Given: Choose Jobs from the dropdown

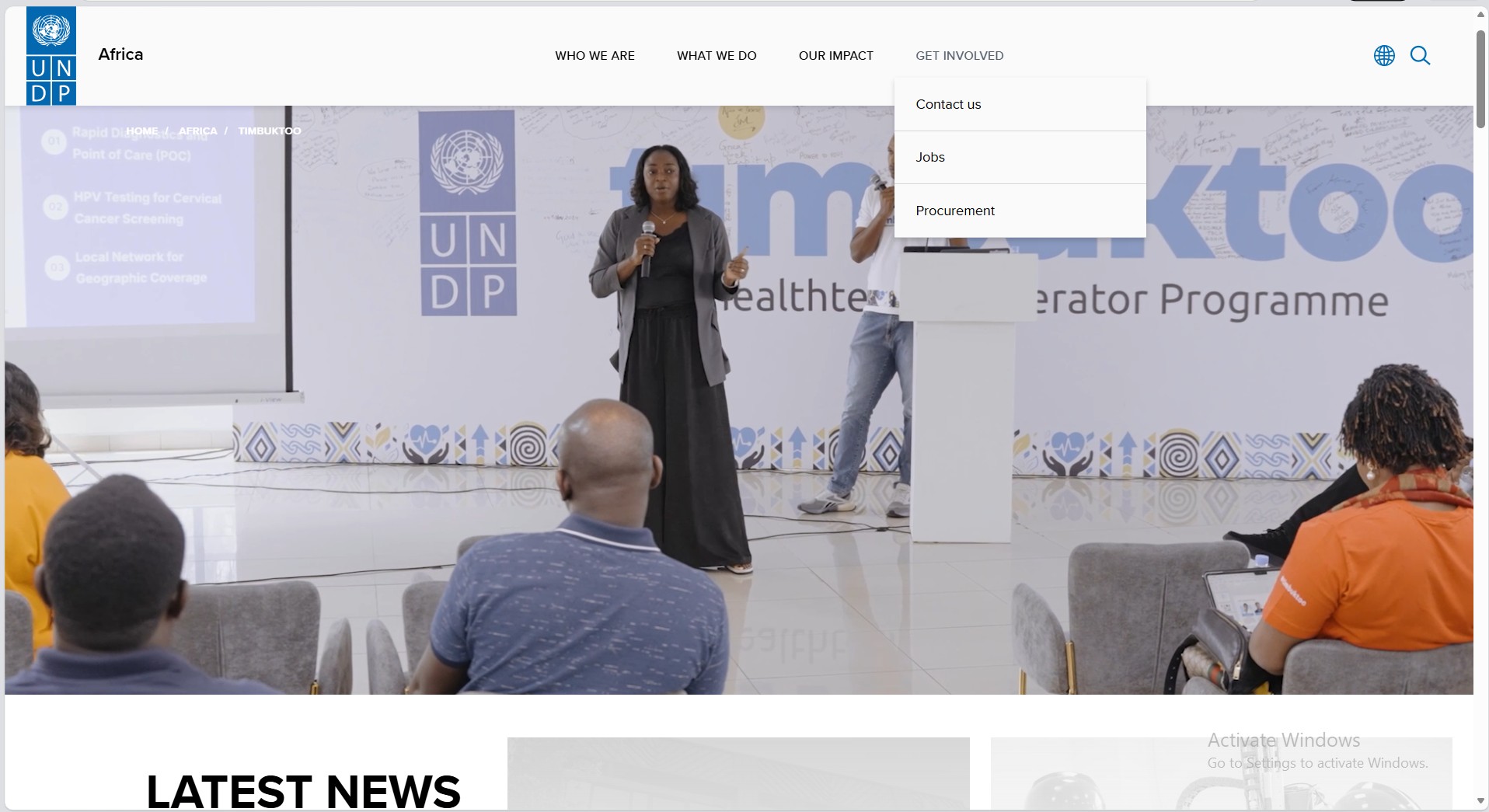Looking at the screenshot, I should (1020, 157).
